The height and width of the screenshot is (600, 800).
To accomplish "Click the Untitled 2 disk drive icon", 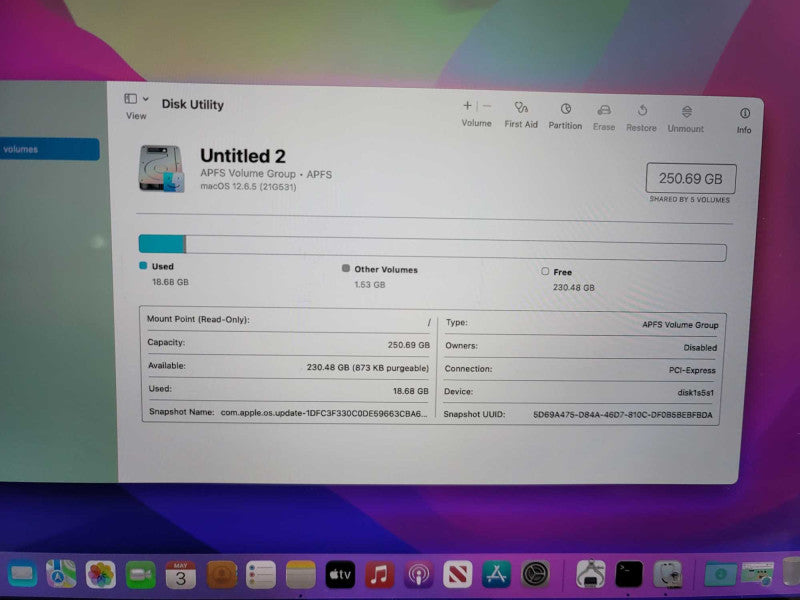I will tap(161, 169).
